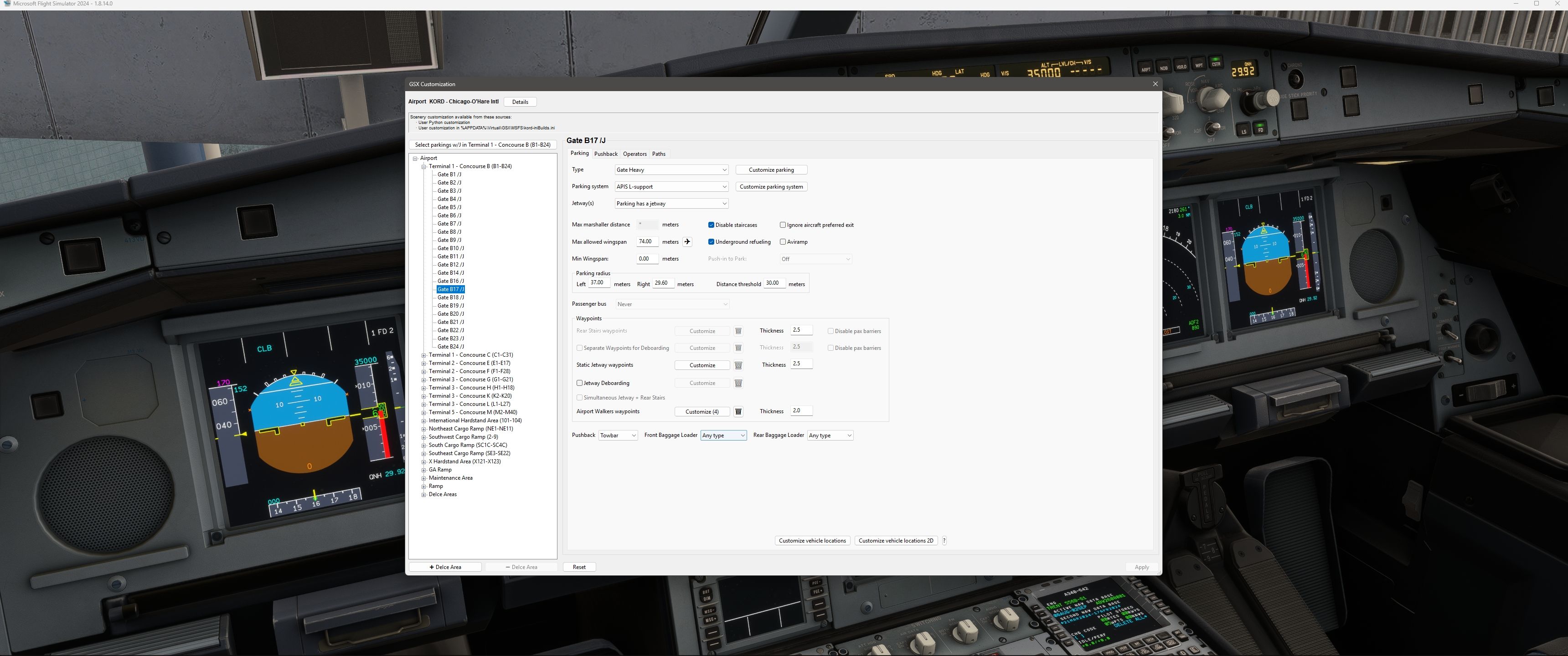Select Terminal 3 - Concourse G tree item
The image size is (1568, 656).
470,380
